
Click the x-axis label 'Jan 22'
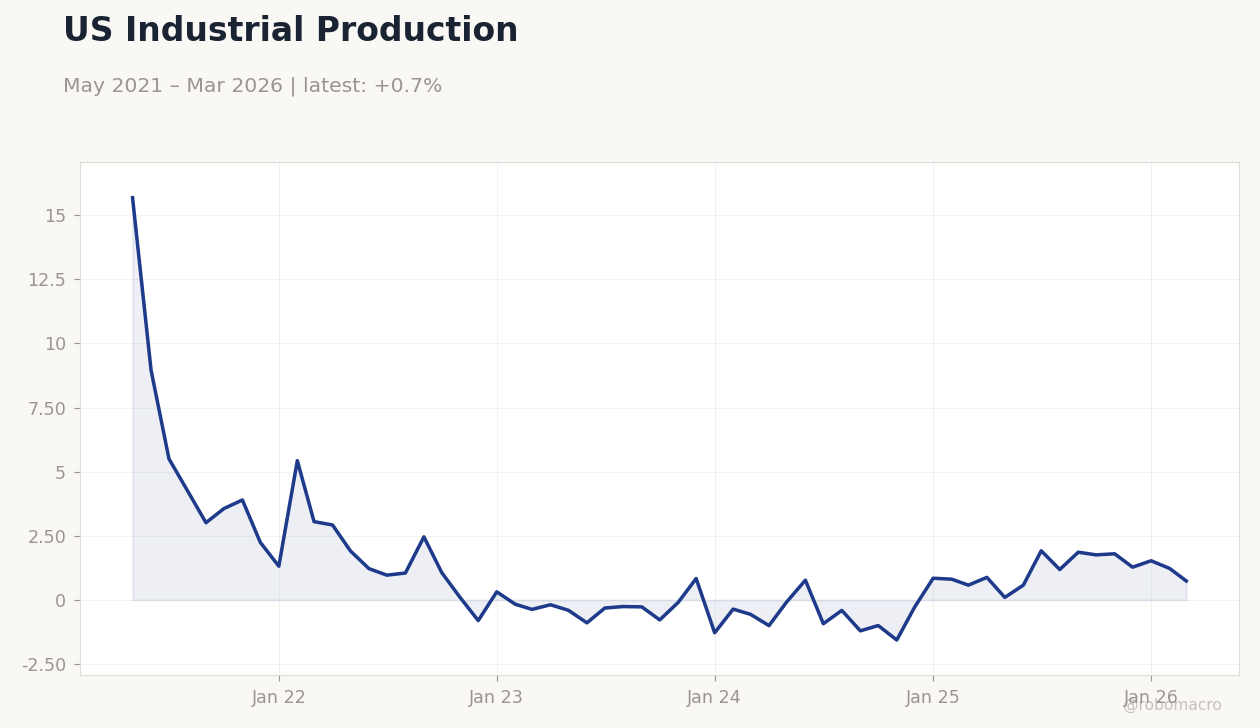tap(279, 698)
